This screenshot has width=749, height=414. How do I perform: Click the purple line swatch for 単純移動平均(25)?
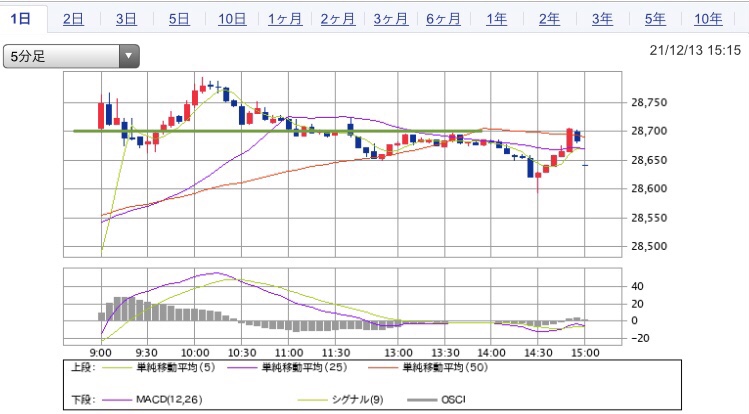[x=241, y=368]
